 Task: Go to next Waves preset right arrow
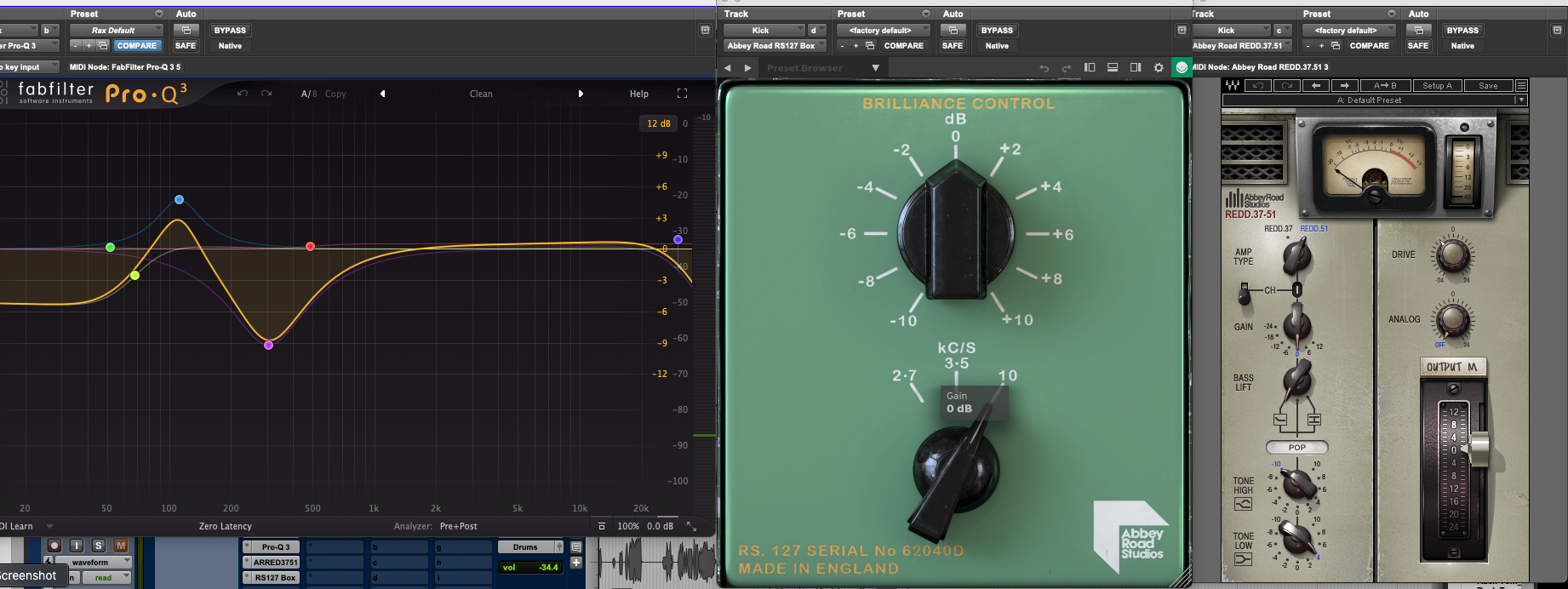click(1345, 85)
